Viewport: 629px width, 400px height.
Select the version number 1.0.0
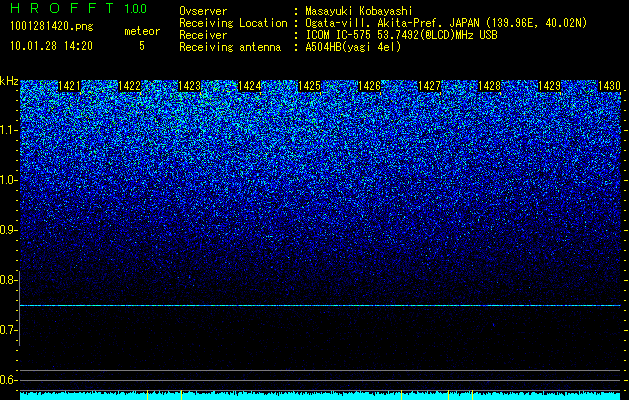(x=136, y=9)
